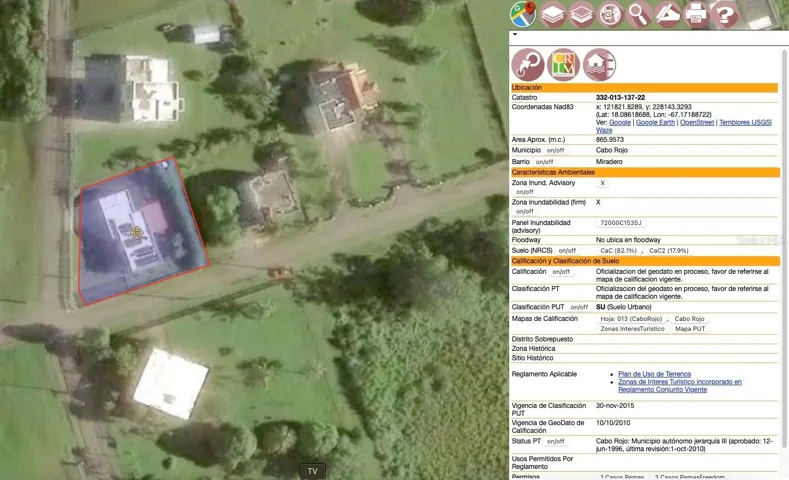The image size is (789, 480).
Task: Open the pencil drawing tool
Action: point(667,14)
